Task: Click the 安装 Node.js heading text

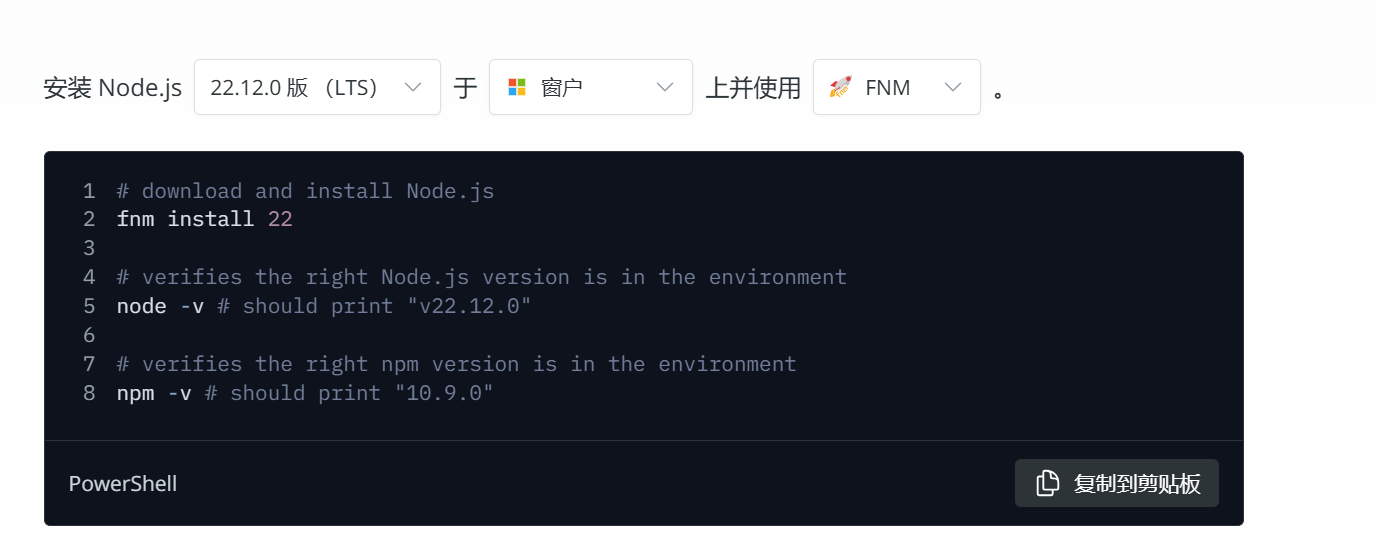Action: tap(113, 88)
